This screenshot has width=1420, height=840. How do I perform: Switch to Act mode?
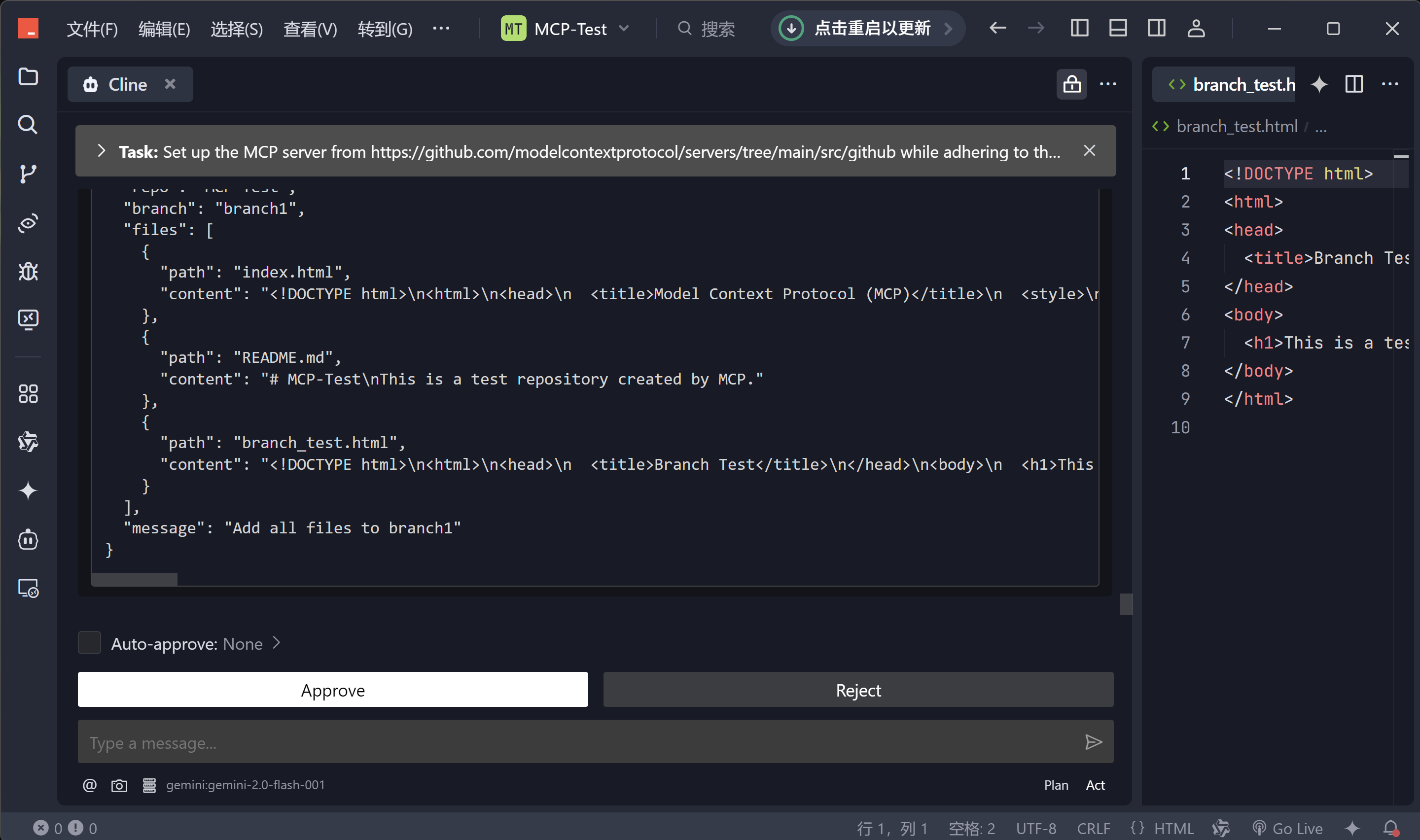(x=1095, y=785)
